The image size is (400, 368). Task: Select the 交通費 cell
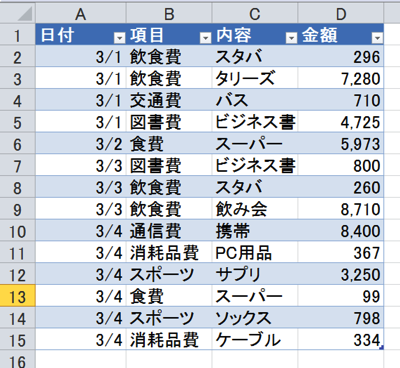click(169, 100)
